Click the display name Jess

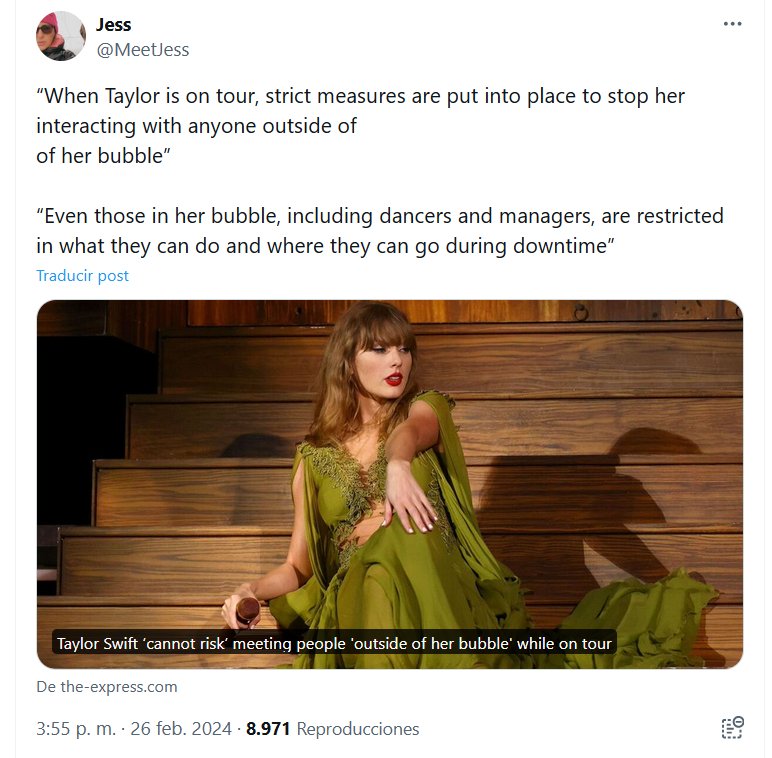tap(113, 24)
